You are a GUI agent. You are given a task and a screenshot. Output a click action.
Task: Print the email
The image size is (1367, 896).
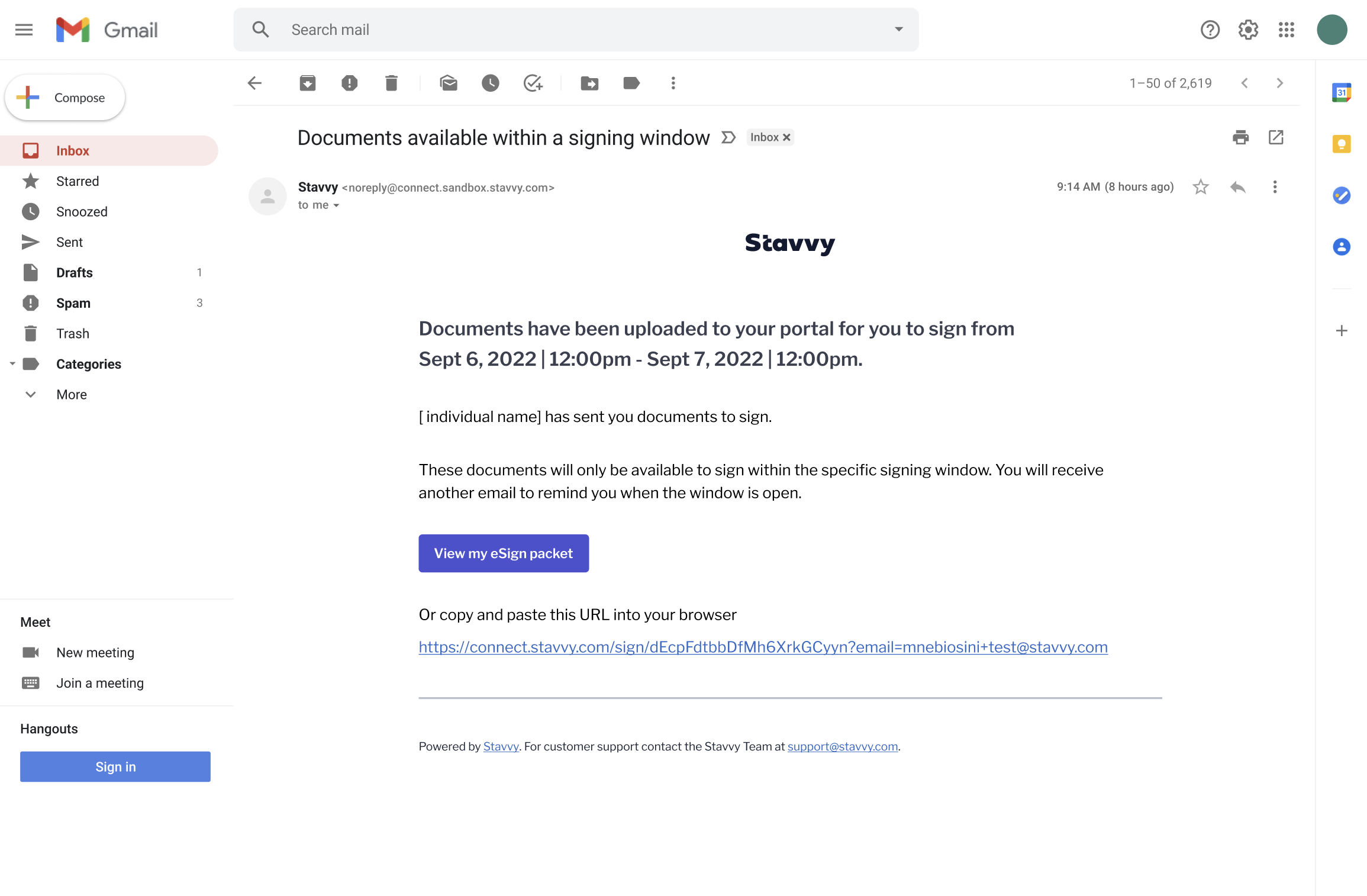[1240, 137]
